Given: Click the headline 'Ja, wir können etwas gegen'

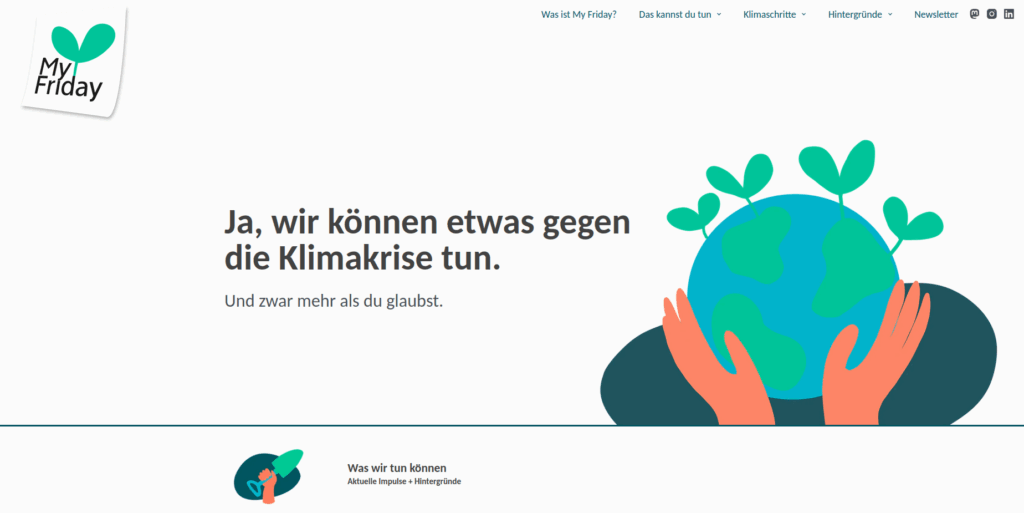Looking at the screenshot, I should tap(428, 223).
